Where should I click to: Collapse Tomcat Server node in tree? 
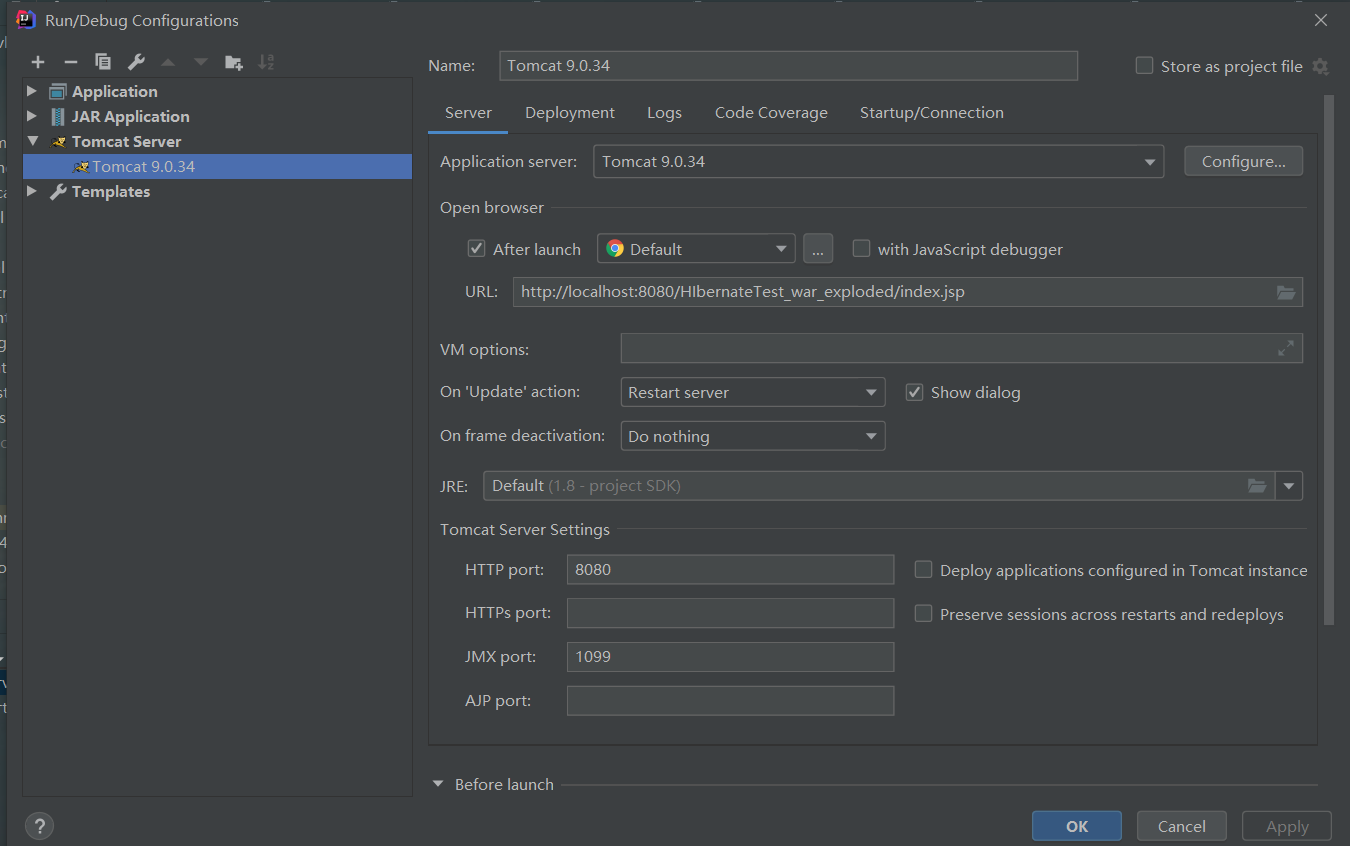point(32,141)
